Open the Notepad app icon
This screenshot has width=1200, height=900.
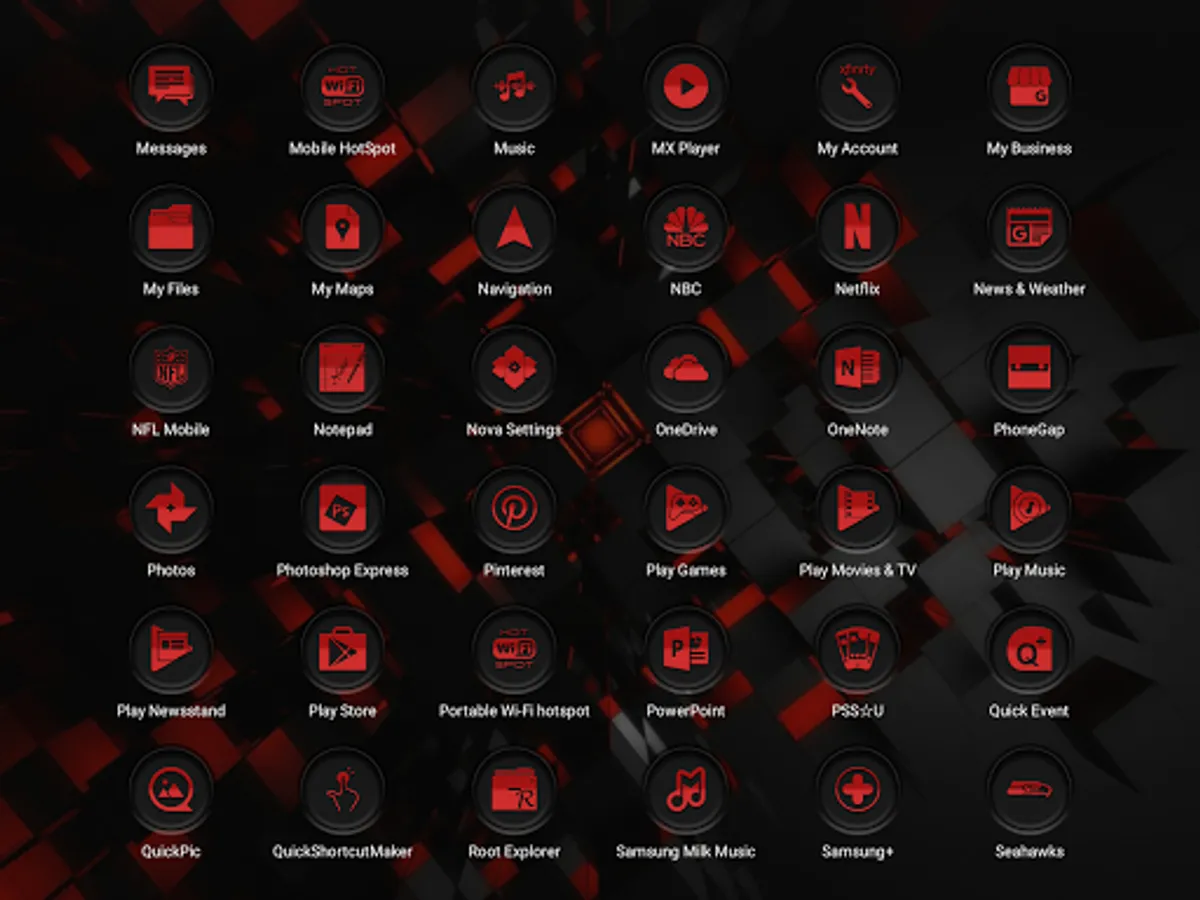pos(343,369)
